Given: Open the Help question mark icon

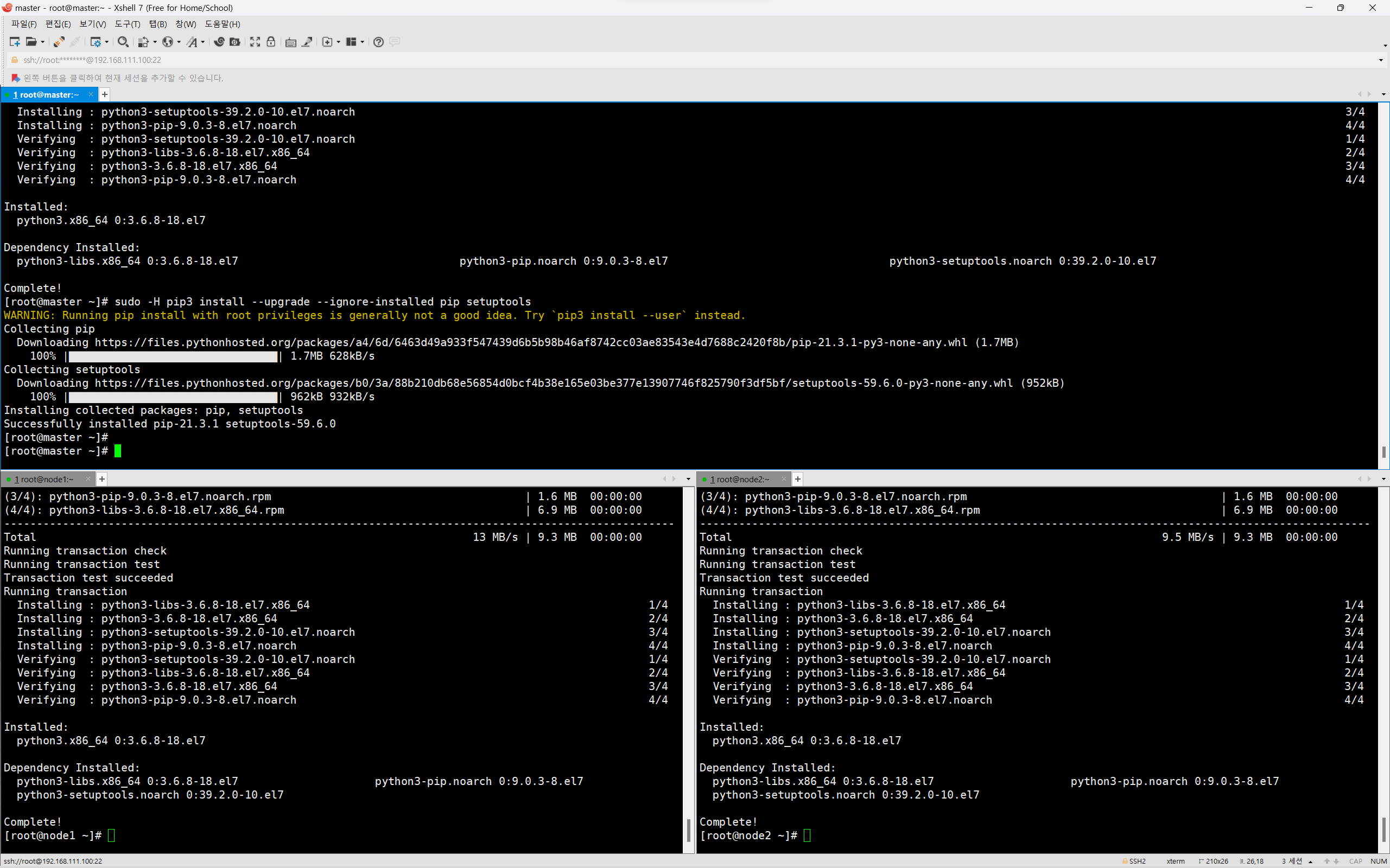Looking at the screenshot, I should tap(378, 42).
